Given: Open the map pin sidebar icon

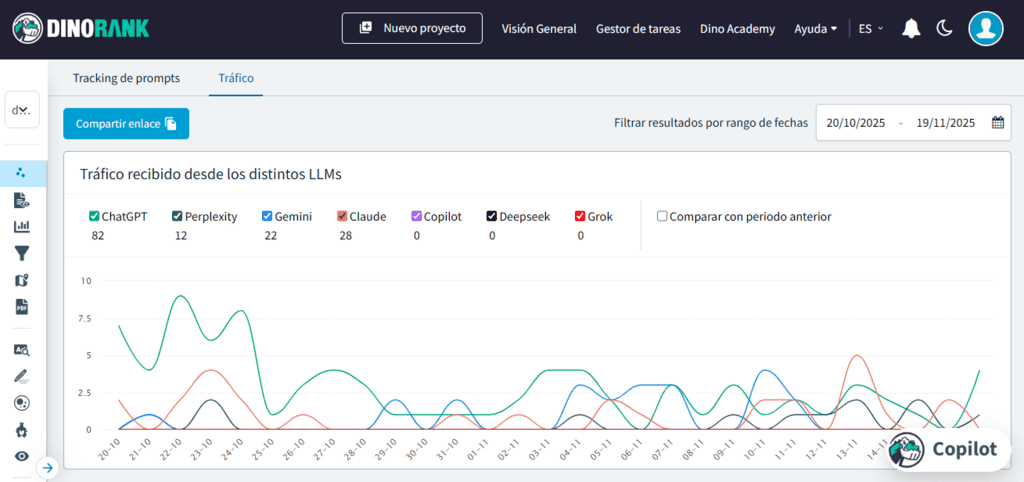Looking at the screenshot, I should pos(22,280).
